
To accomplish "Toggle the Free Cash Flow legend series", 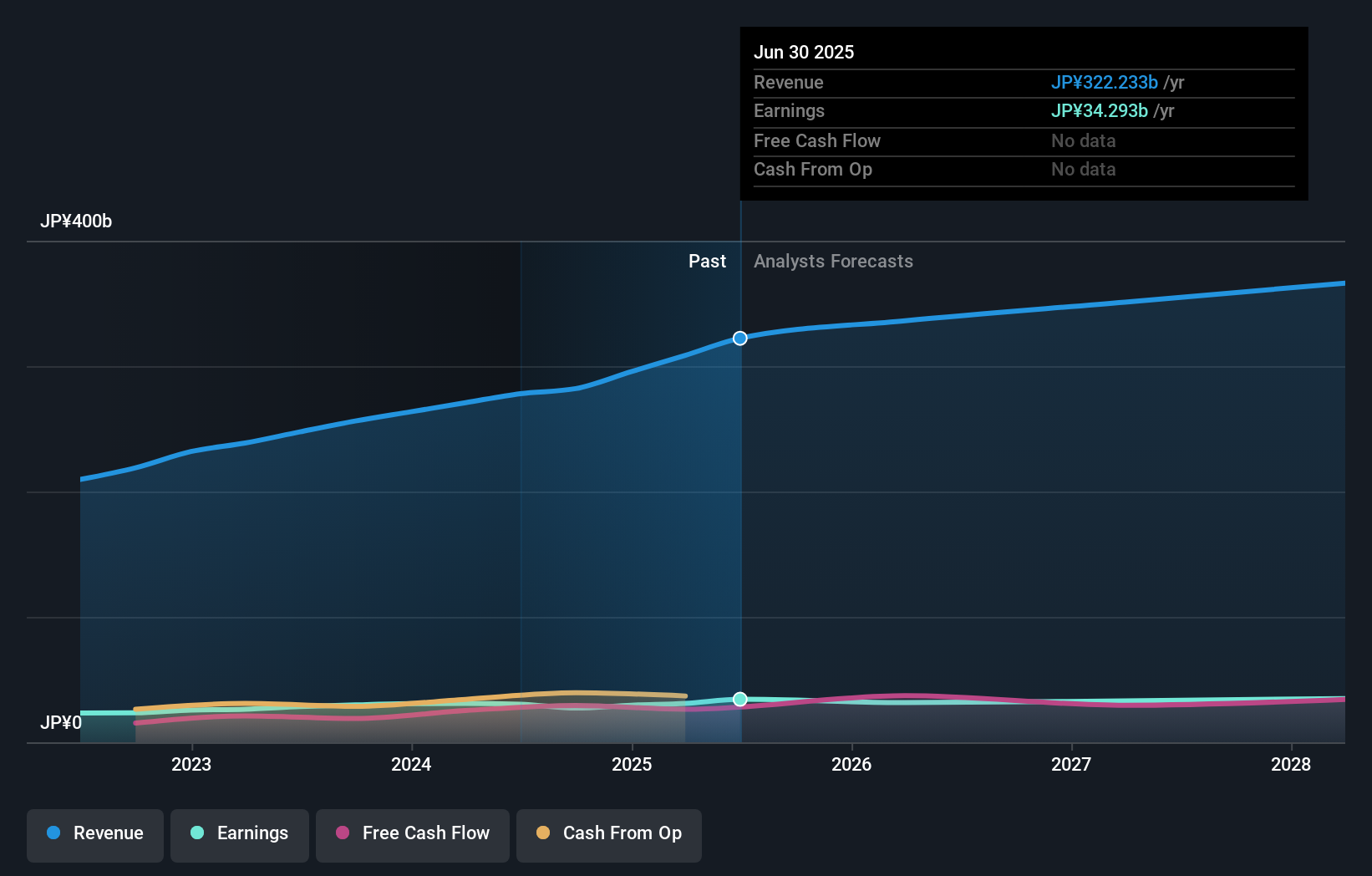I will pyautogui.click(x=413, y=835).
